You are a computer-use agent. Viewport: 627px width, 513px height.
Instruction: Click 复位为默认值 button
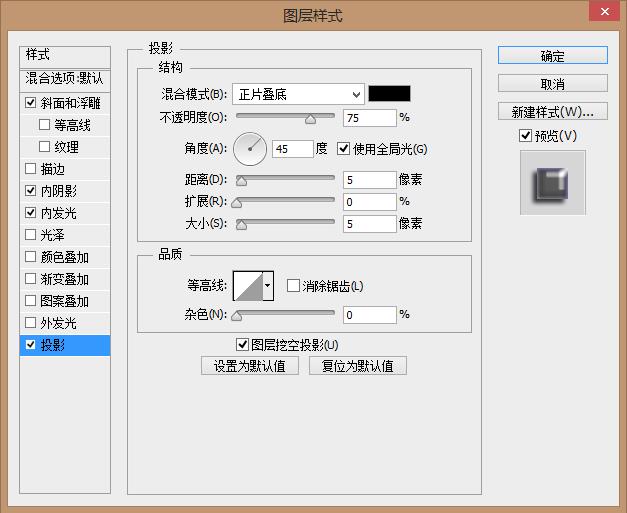[358, 365]
